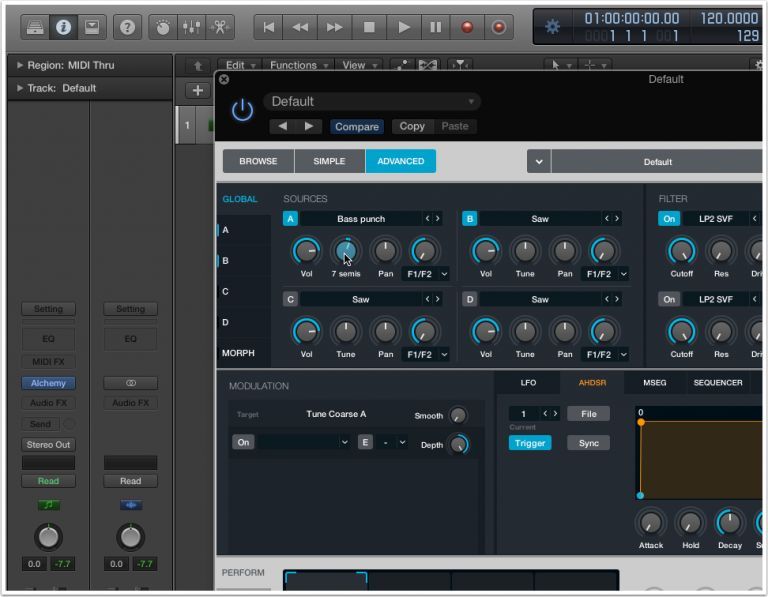Open the Functions menu
768x597 pixels.
click(298, 65)
